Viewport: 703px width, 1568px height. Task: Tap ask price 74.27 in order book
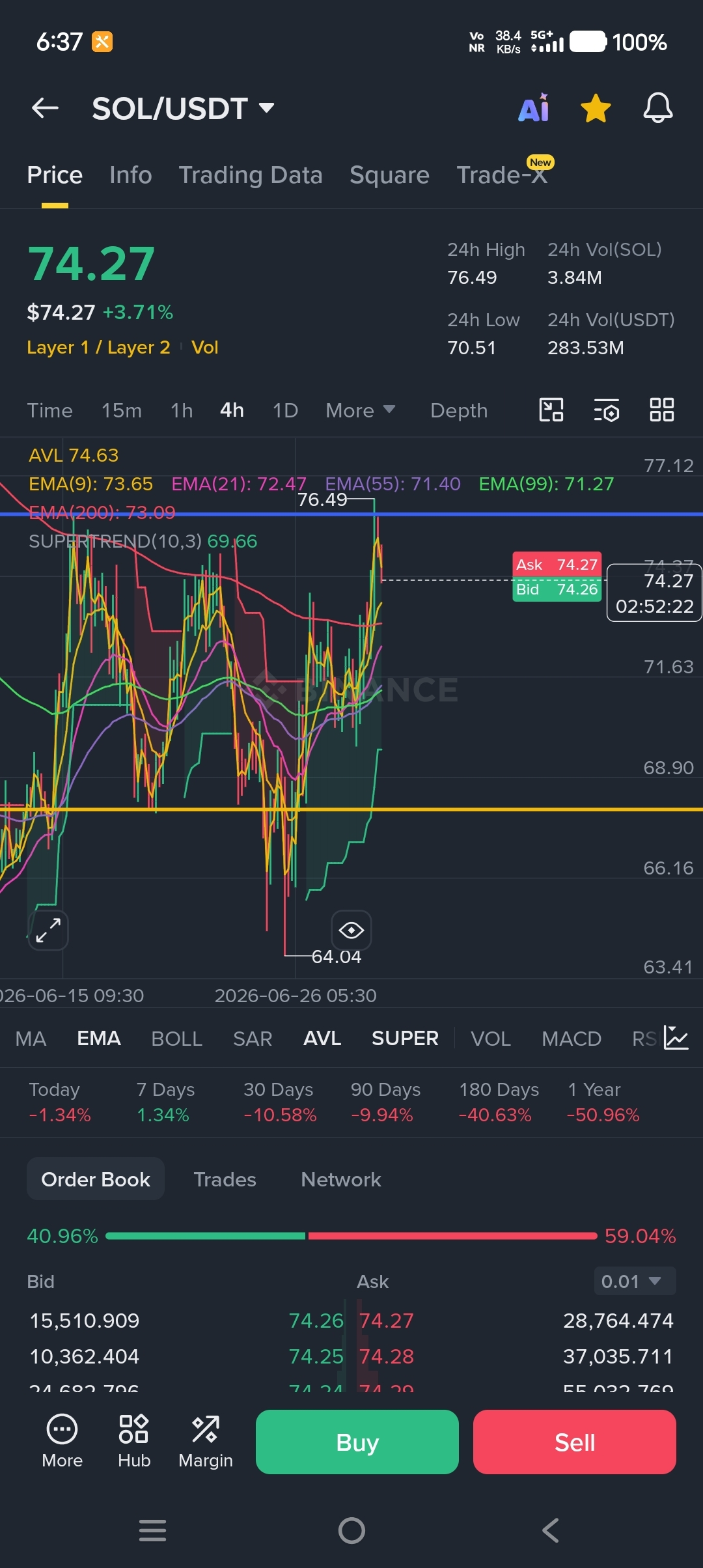[x=387, y=1320]
